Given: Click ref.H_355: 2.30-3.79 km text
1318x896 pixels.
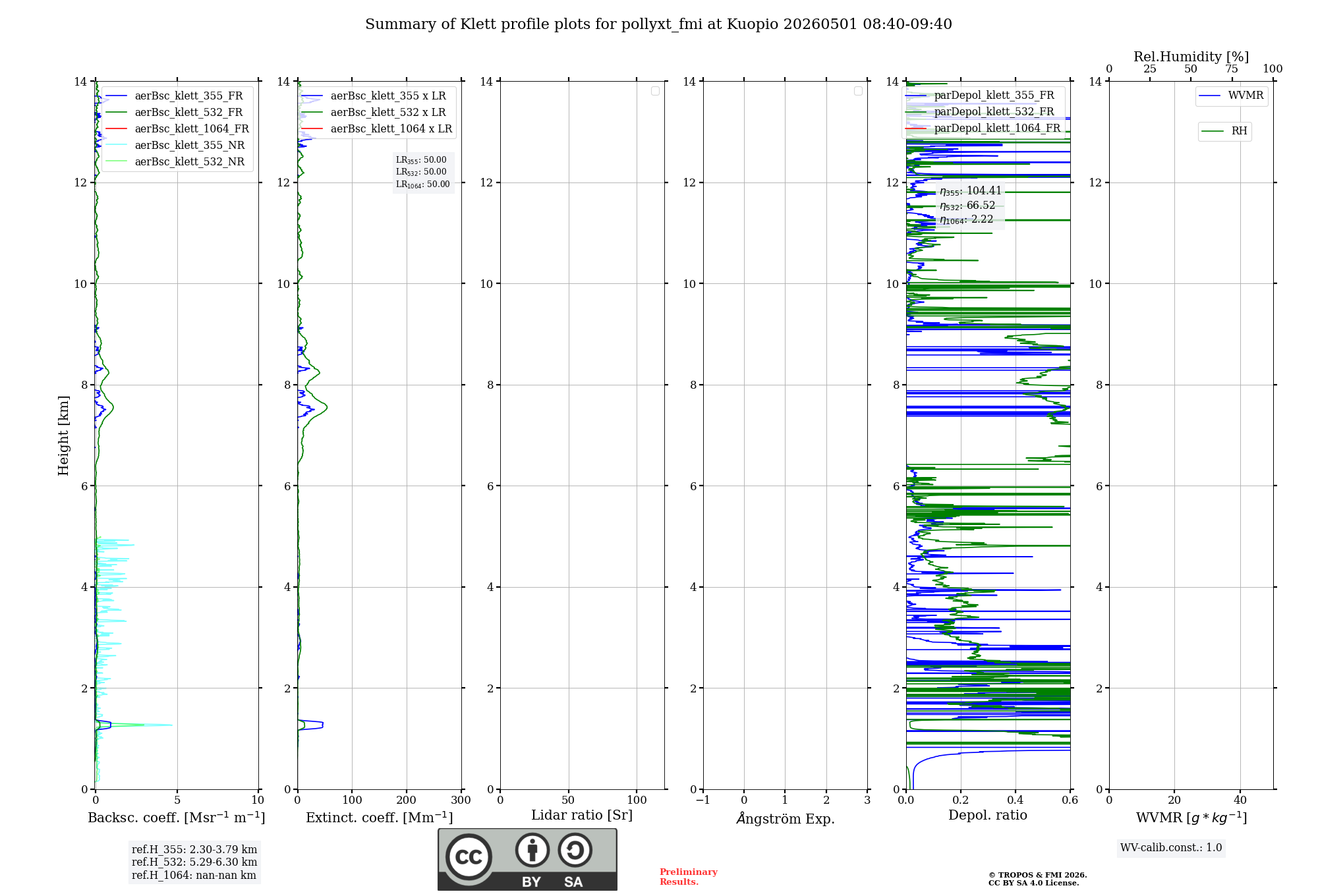Looking at the screenshot, I should (x=194, y=850).
